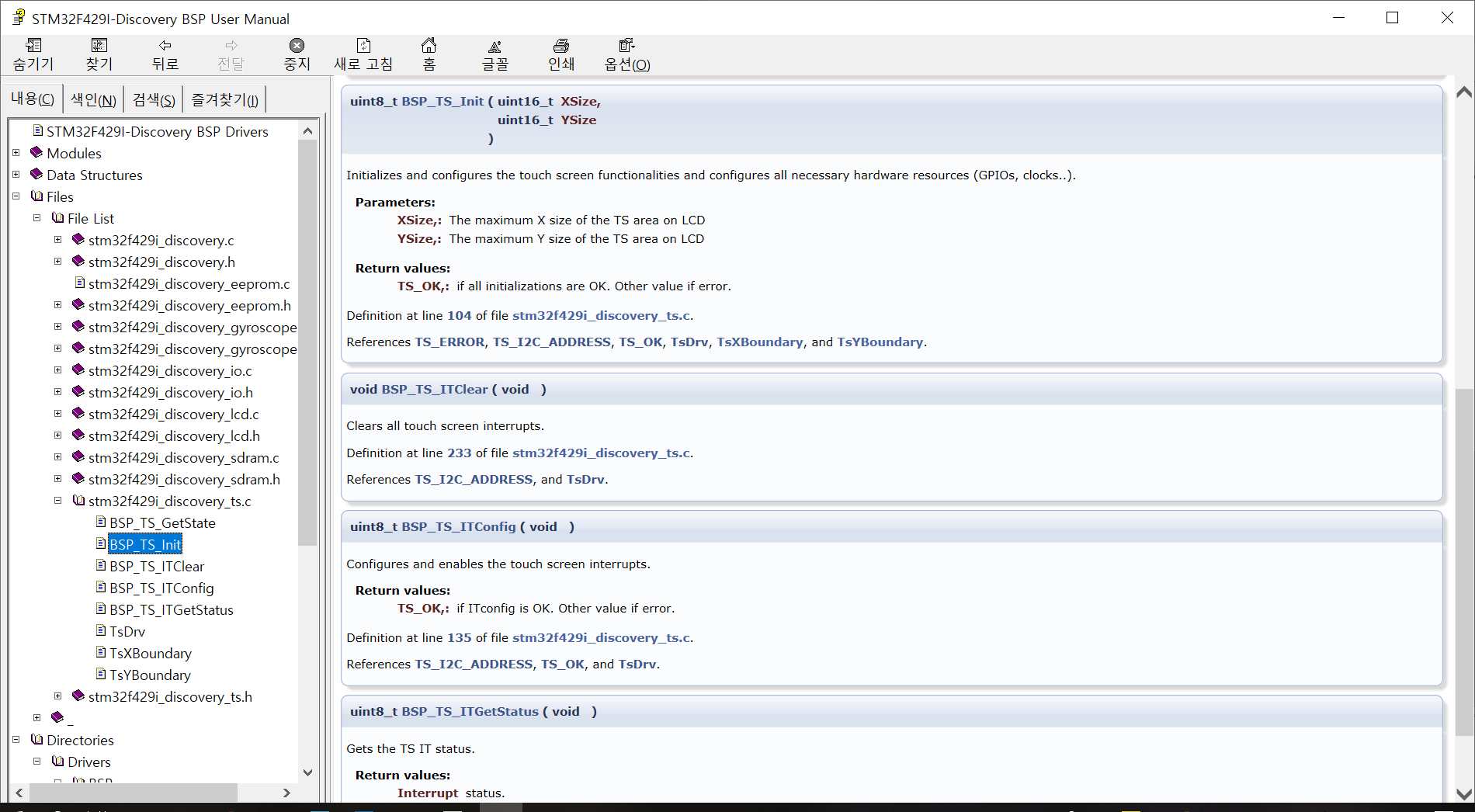Switch to the 검색(S) search tab
The width and height of the screenshot is (1475, 812).
point(154,99)
